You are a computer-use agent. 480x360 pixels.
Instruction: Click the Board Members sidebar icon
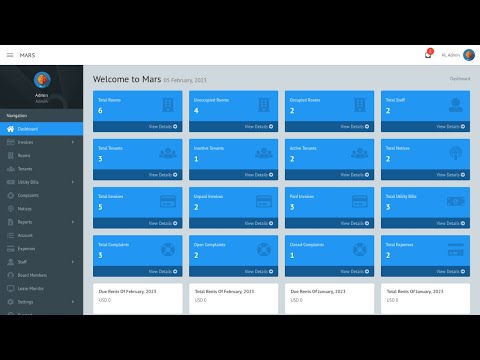[x=11, y=275]
